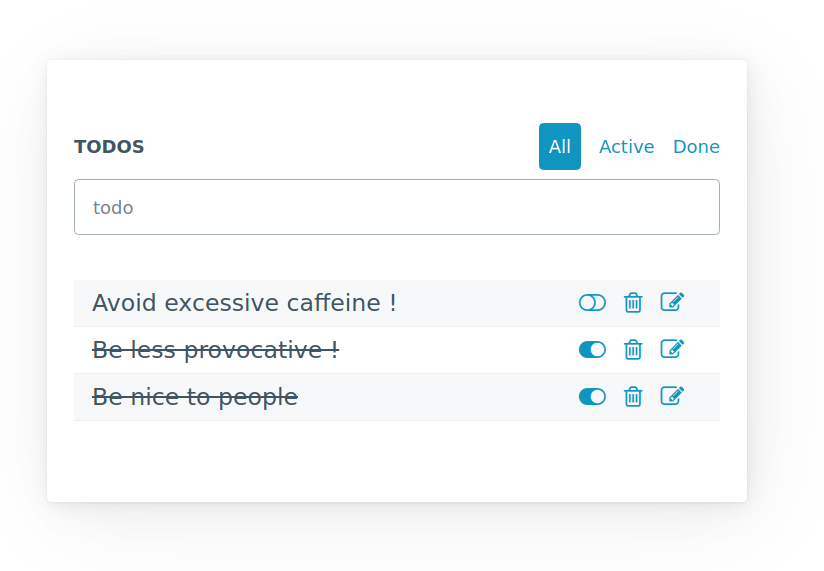Mark "Avoid excessive caffeine !" as done with its toggle
Viewport: 824px width, 571px height.
[592, 303]
